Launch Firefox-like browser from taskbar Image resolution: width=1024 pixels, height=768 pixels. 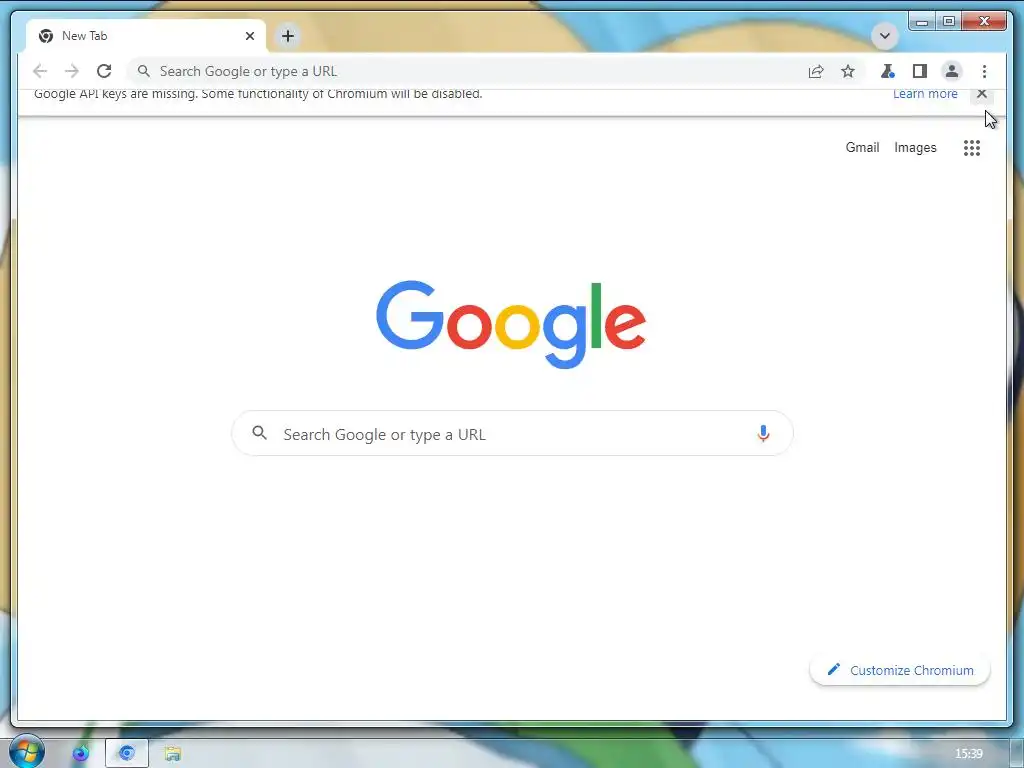(80, 754)
